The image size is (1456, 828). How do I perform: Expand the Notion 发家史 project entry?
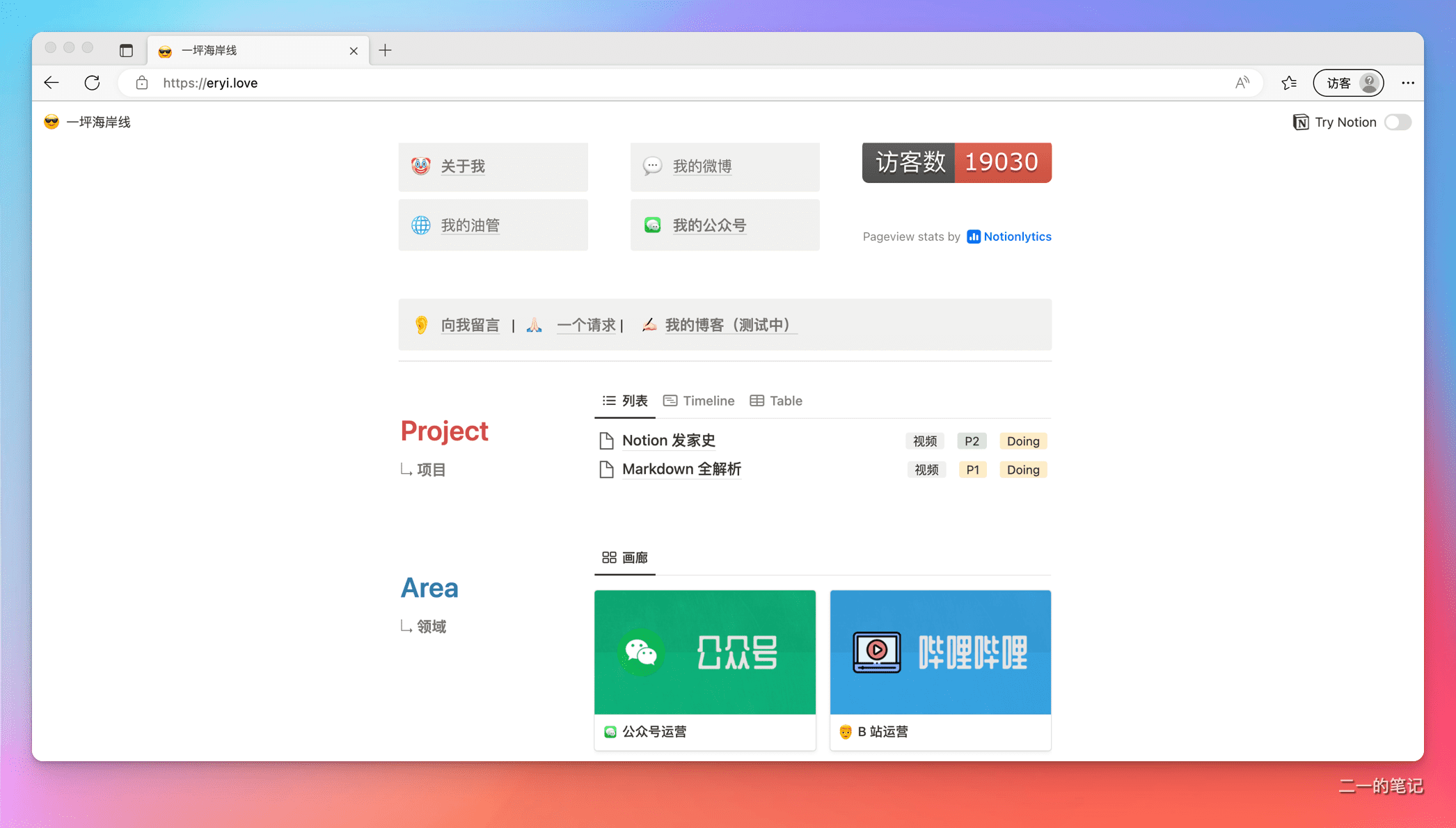(x=670, y=440)
